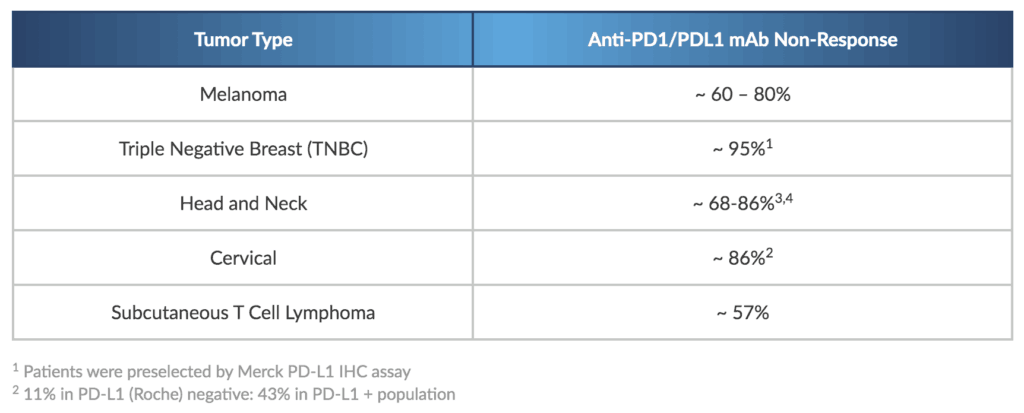Select the Triple Negative Breast row label

[x=243, y=149]
